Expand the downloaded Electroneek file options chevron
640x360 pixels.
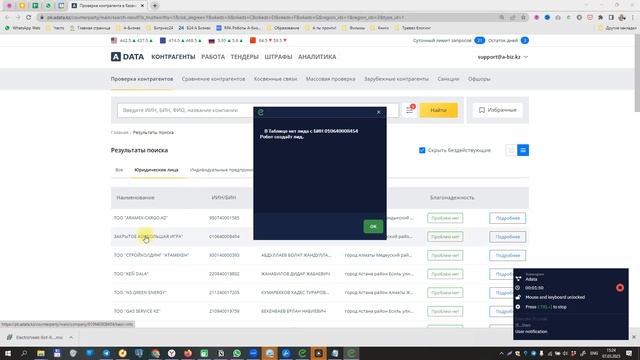(71, 337)
